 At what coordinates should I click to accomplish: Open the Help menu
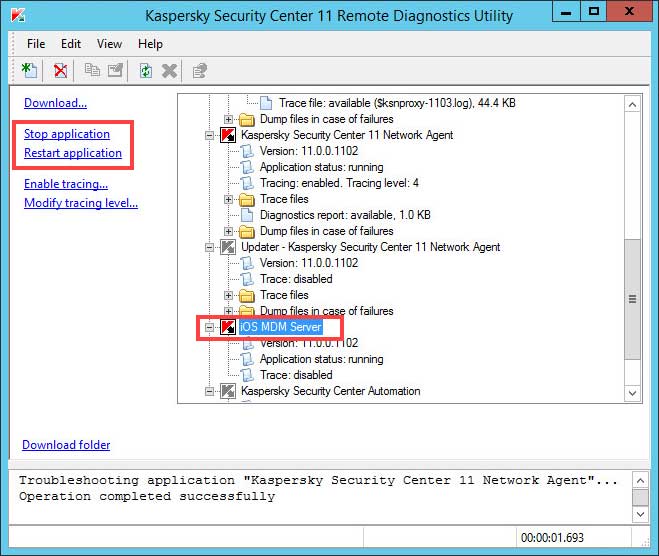tap(150, 44)
